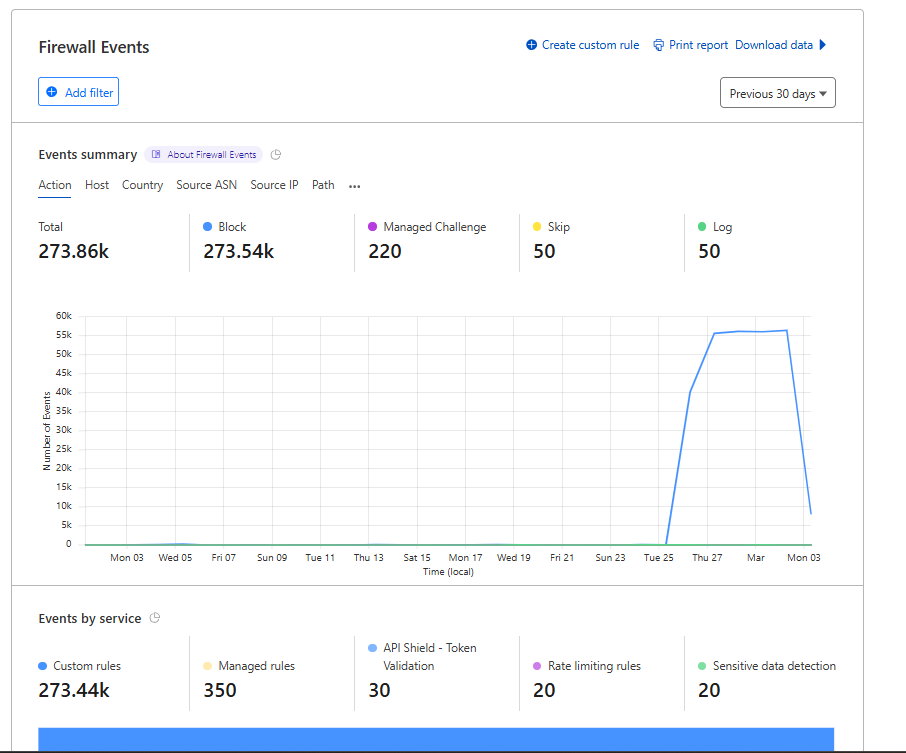
Task: Click the Download data link
Action: pyautogui.click(x=773, y=45)
